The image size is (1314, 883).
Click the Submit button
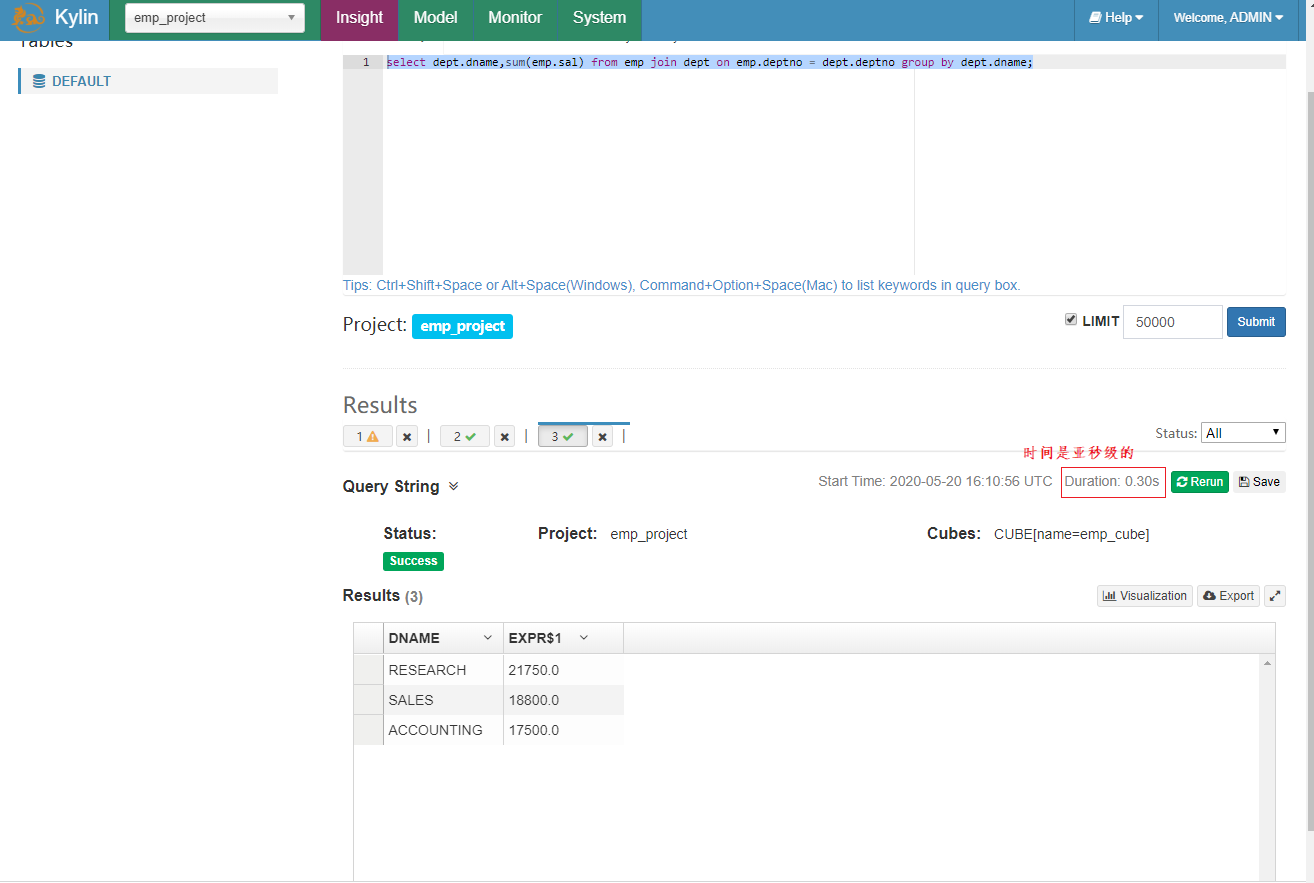coord(1256,322)
